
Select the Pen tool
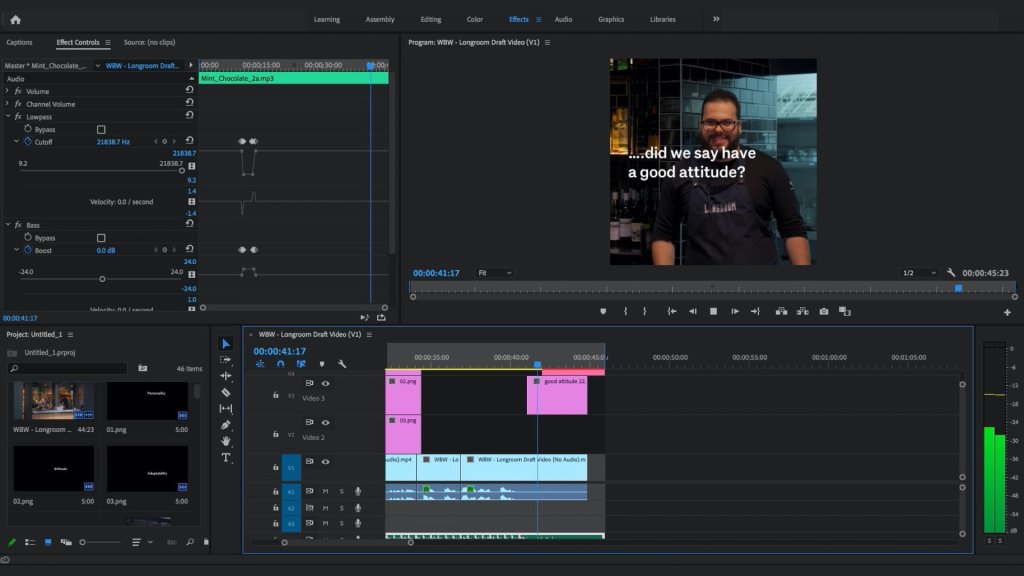click(x=225, y=424)
